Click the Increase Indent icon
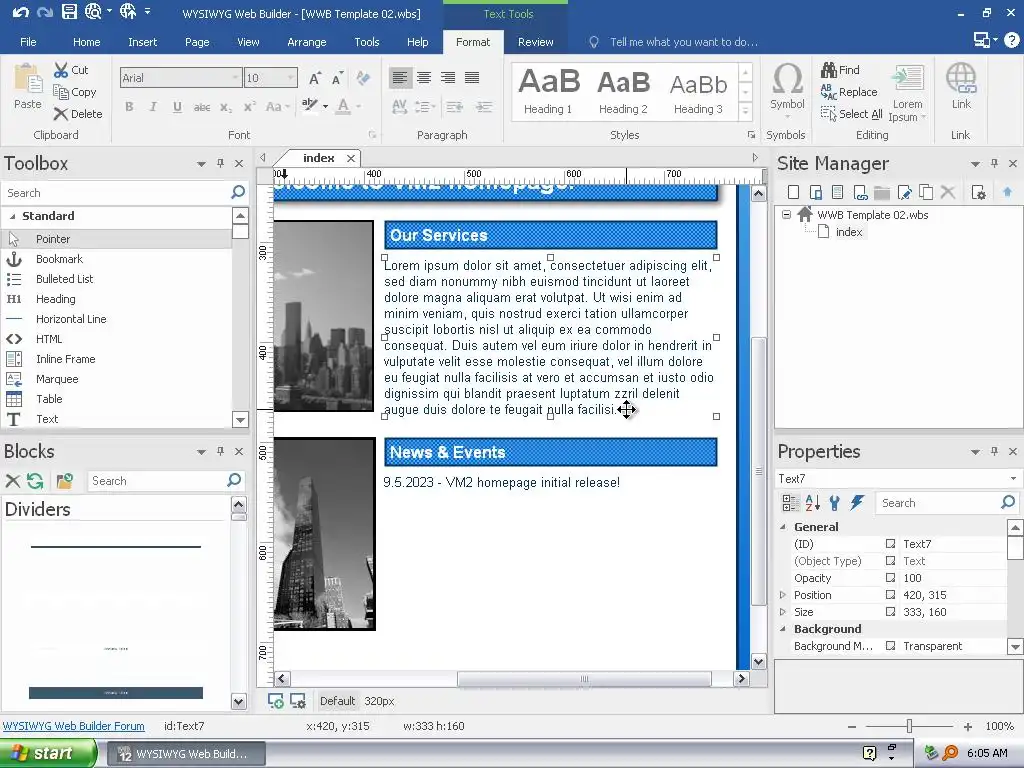The image size is (1024, 768). tap(483, 106)
